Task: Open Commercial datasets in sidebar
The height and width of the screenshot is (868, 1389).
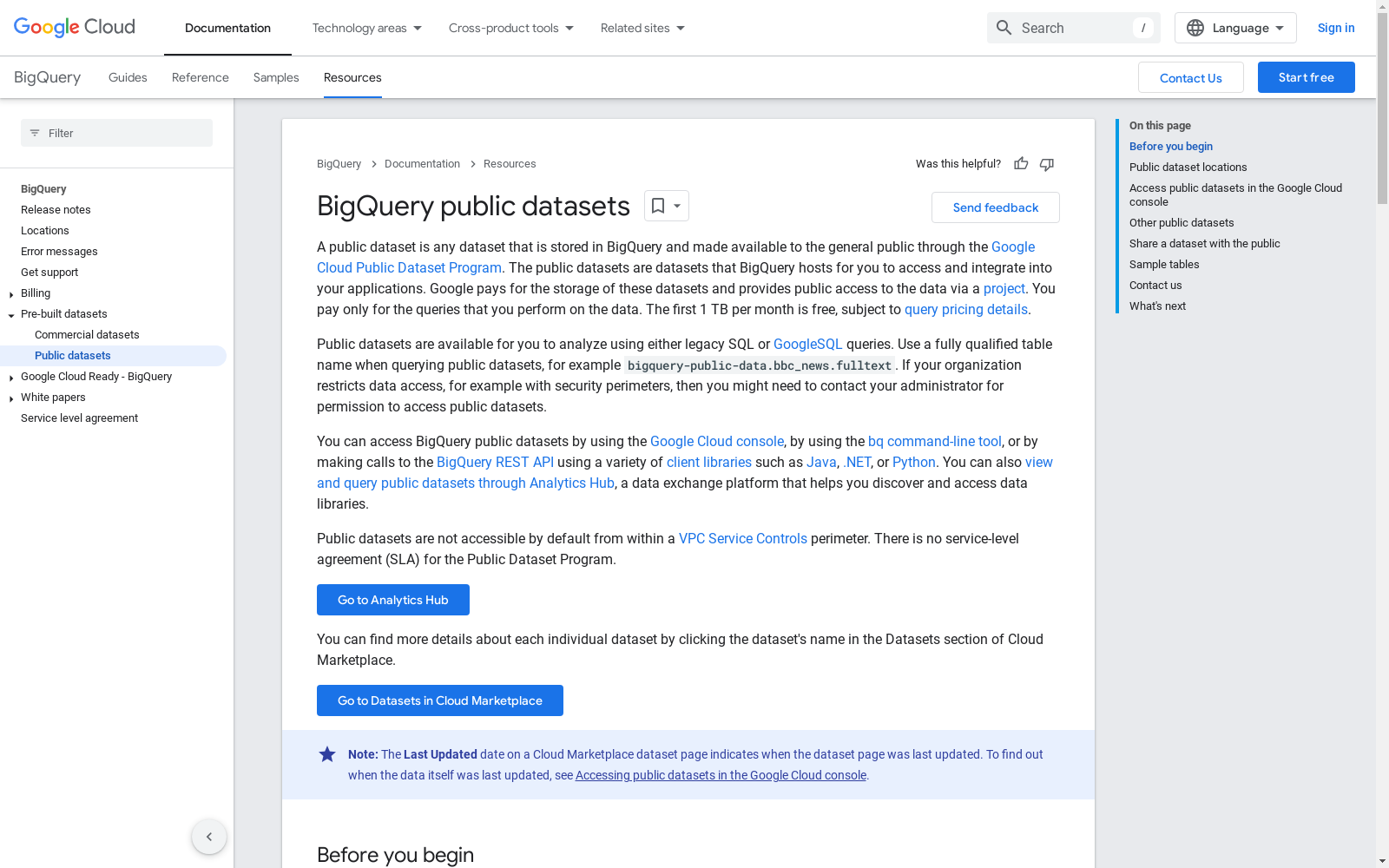Action: click(87, 335)
